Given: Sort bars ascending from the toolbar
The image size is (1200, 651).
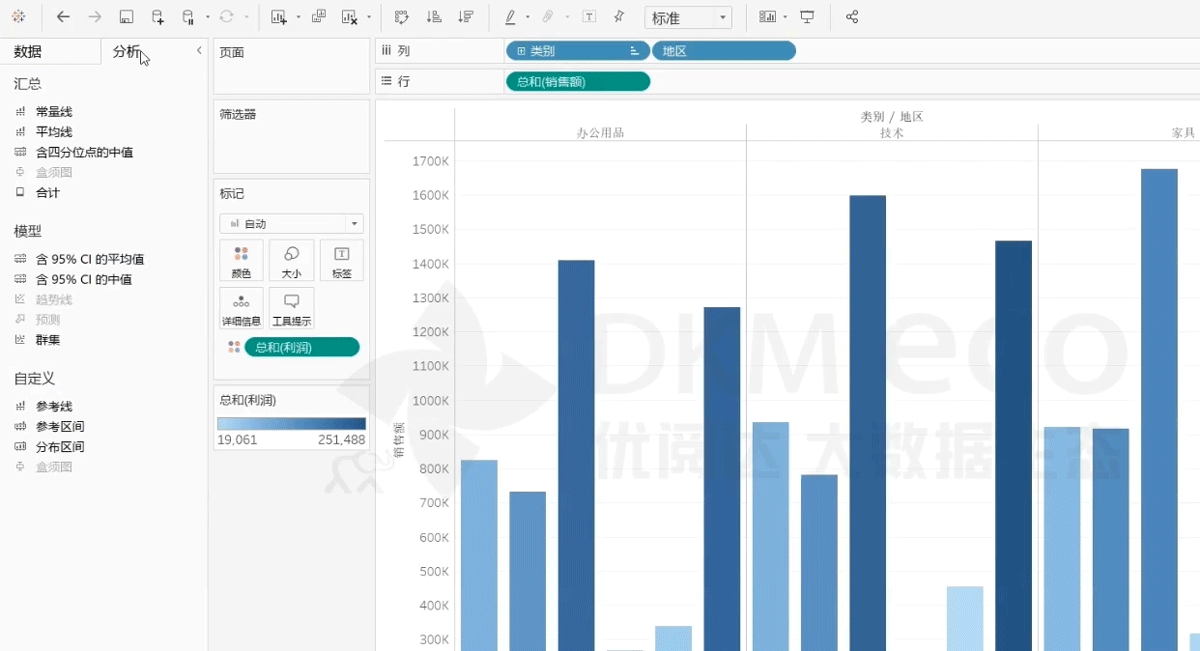Looking at the screenshot, I should (x=434, y=17).
